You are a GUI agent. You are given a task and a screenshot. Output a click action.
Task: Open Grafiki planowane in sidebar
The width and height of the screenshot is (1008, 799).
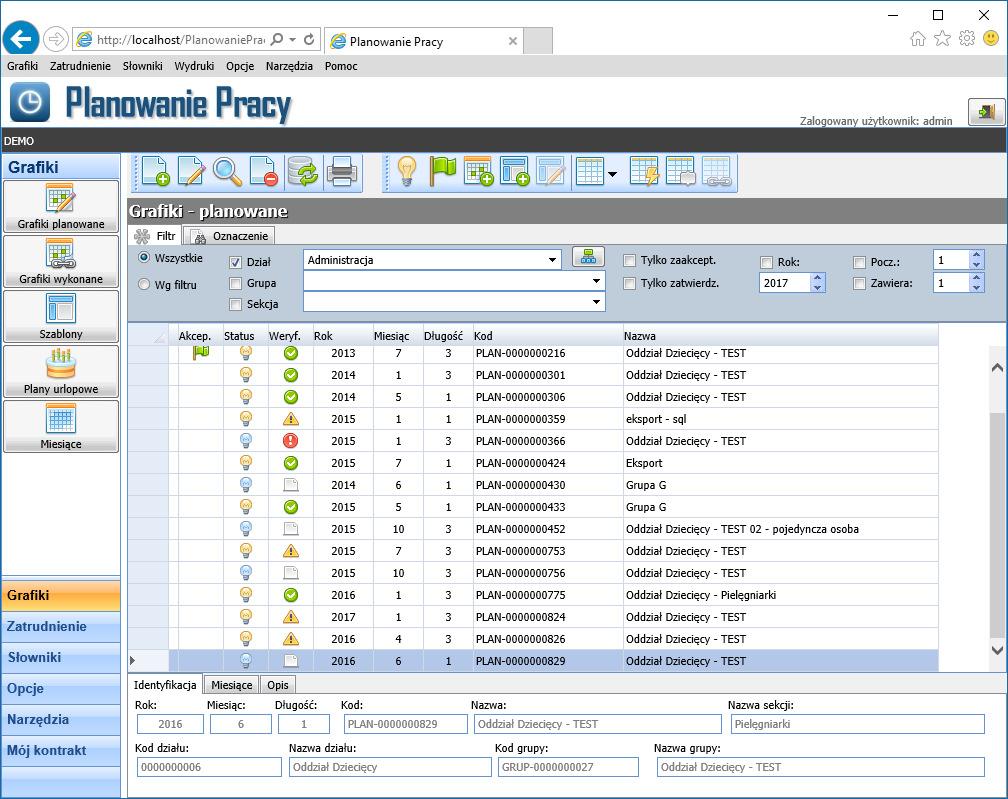tap(61, 206)
